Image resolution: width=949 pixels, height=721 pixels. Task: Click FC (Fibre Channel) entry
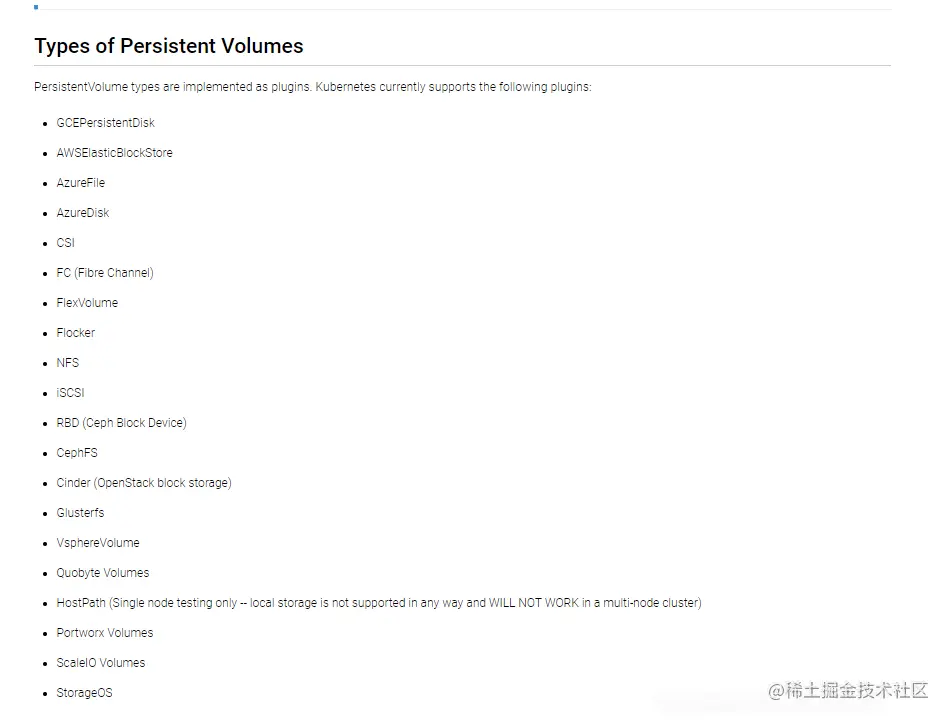pos(105,273)
